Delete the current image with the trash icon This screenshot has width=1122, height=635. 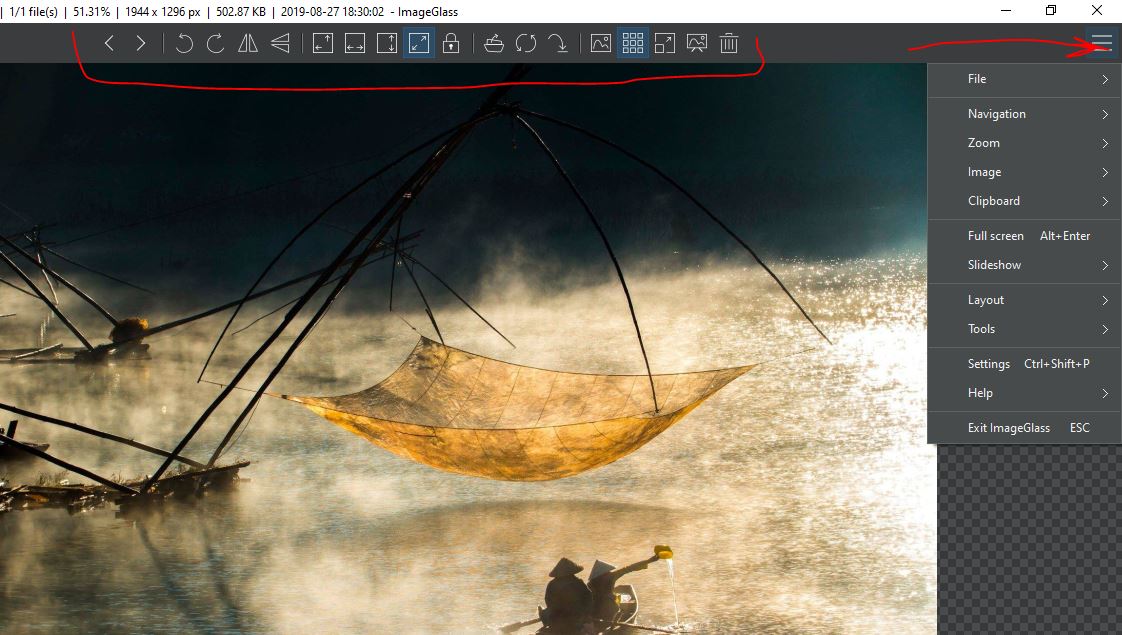tap(729, 42)
